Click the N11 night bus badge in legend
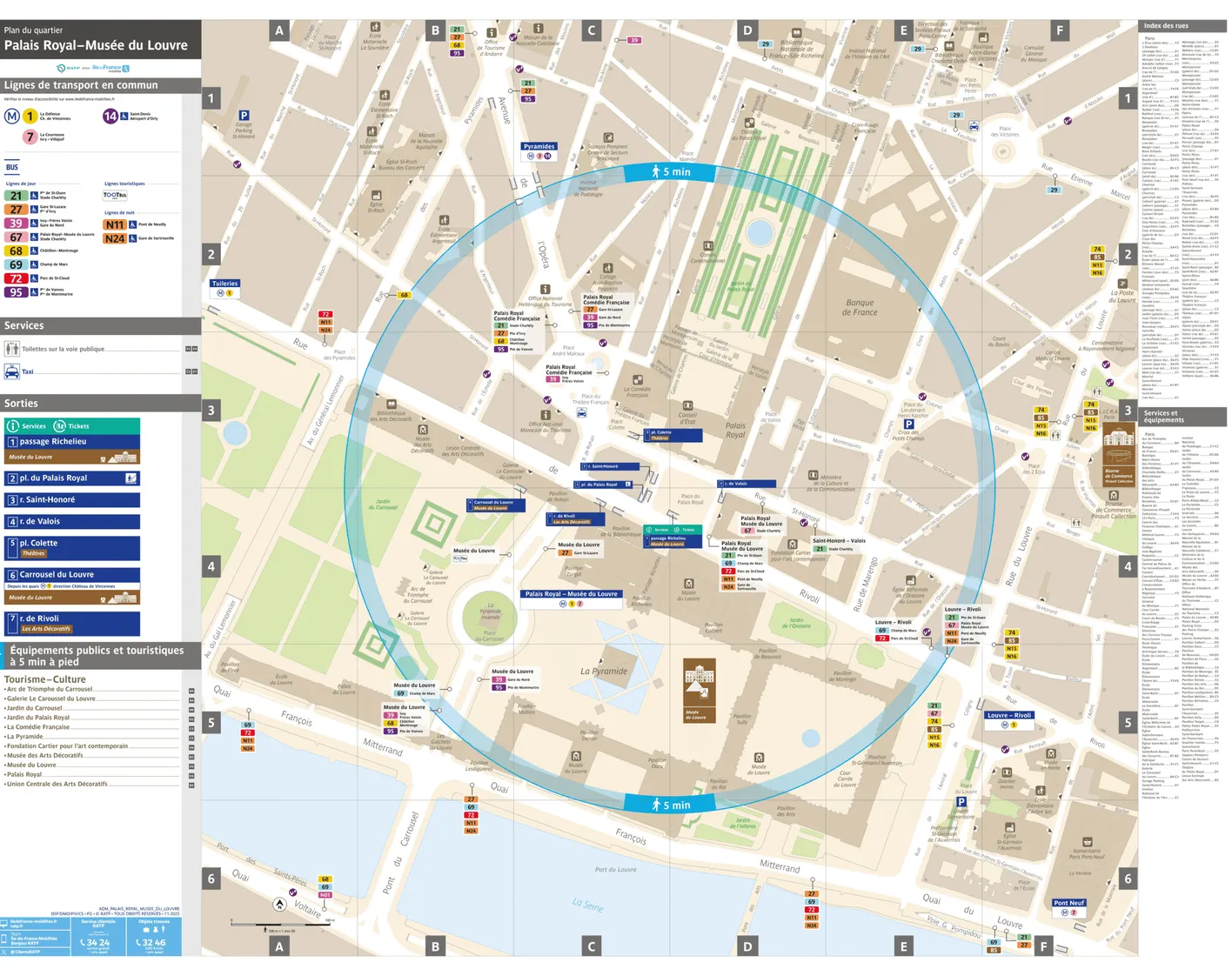This screenshot has width=1232, height=976. [x=115, y=224]
